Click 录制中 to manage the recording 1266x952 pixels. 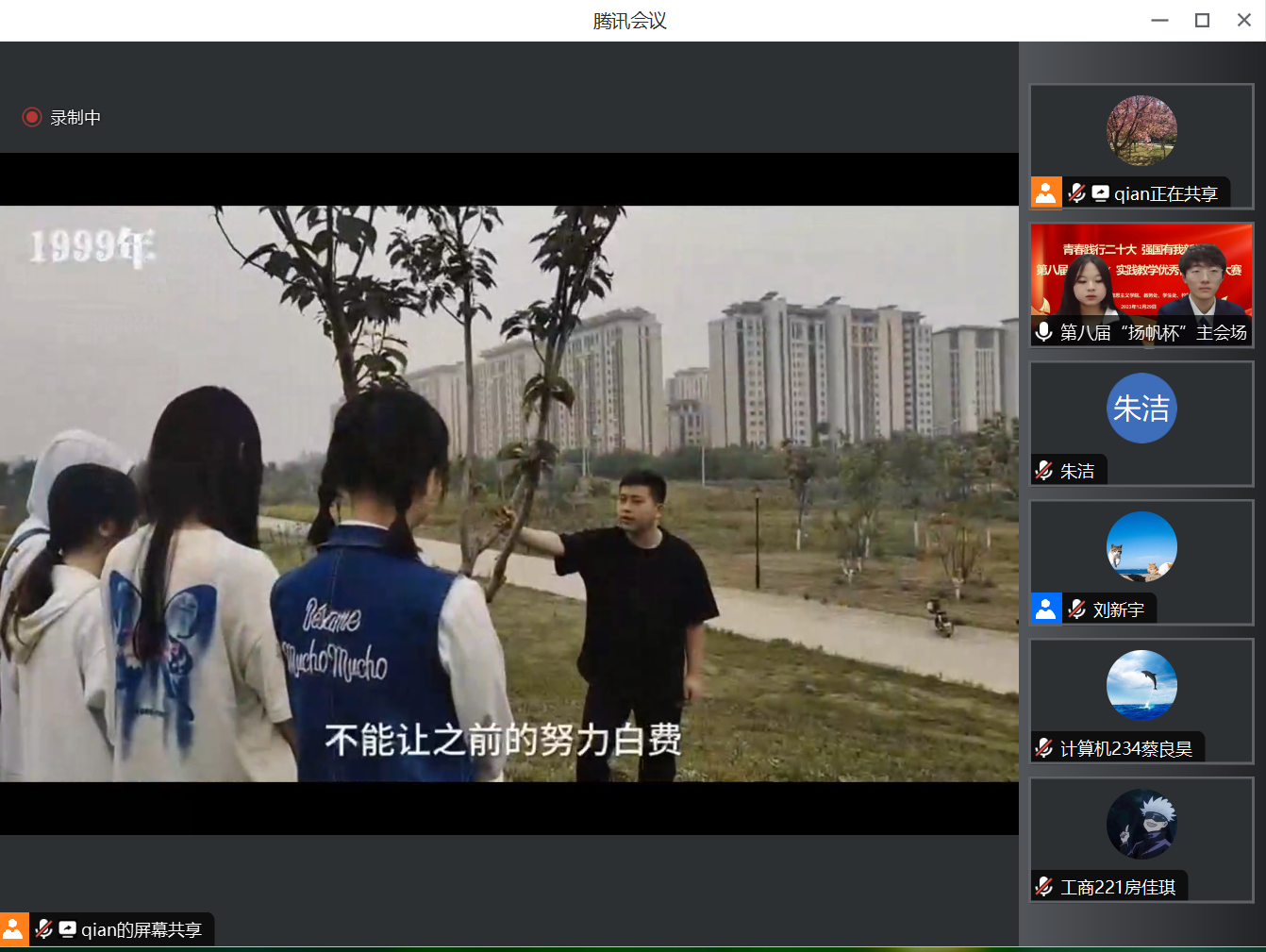(x=75, y=117)
